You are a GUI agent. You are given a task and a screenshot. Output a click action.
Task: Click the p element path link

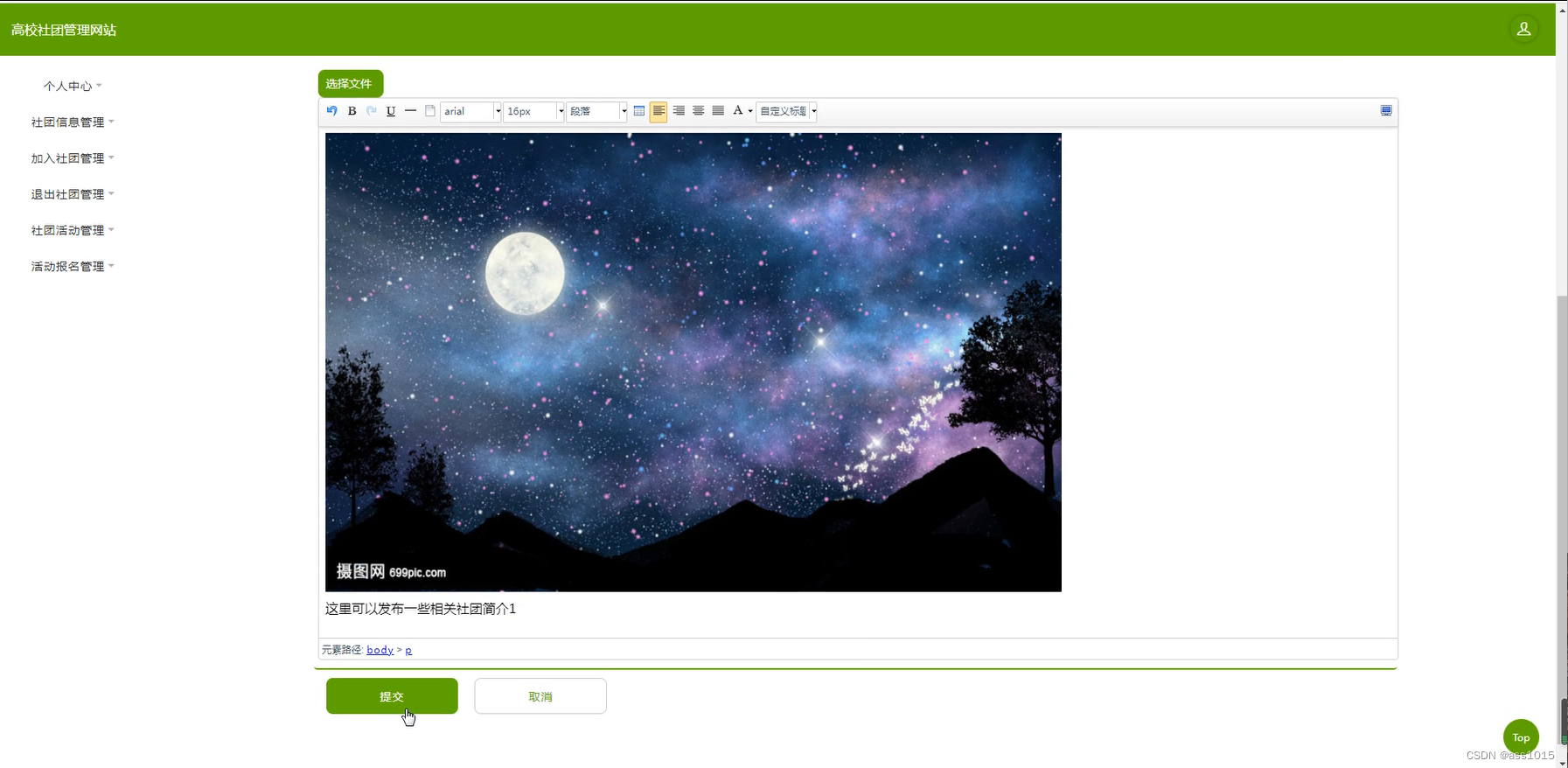(x=408, y=650)
